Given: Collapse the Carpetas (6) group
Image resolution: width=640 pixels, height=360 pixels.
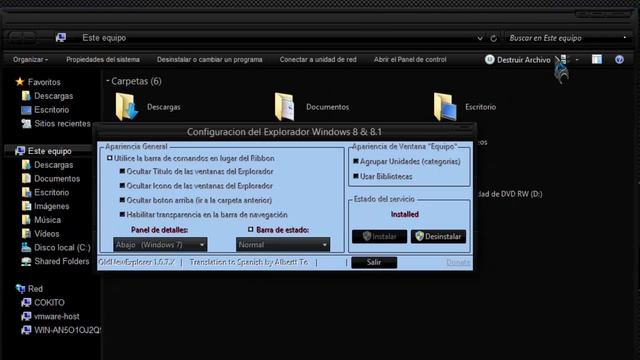Looking at the screenshot, I should point(108,81).
